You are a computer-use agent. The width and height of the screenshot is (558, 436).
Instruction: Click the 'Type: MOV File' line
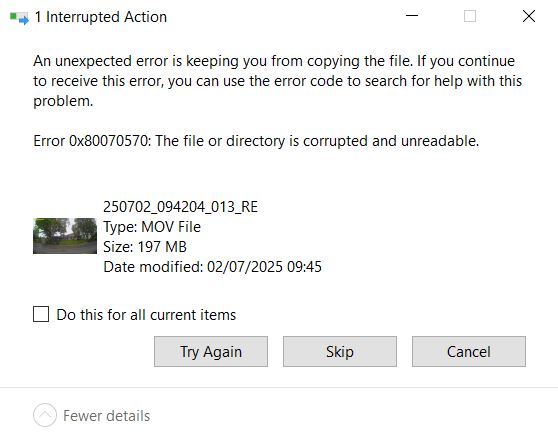pos(152,227)
